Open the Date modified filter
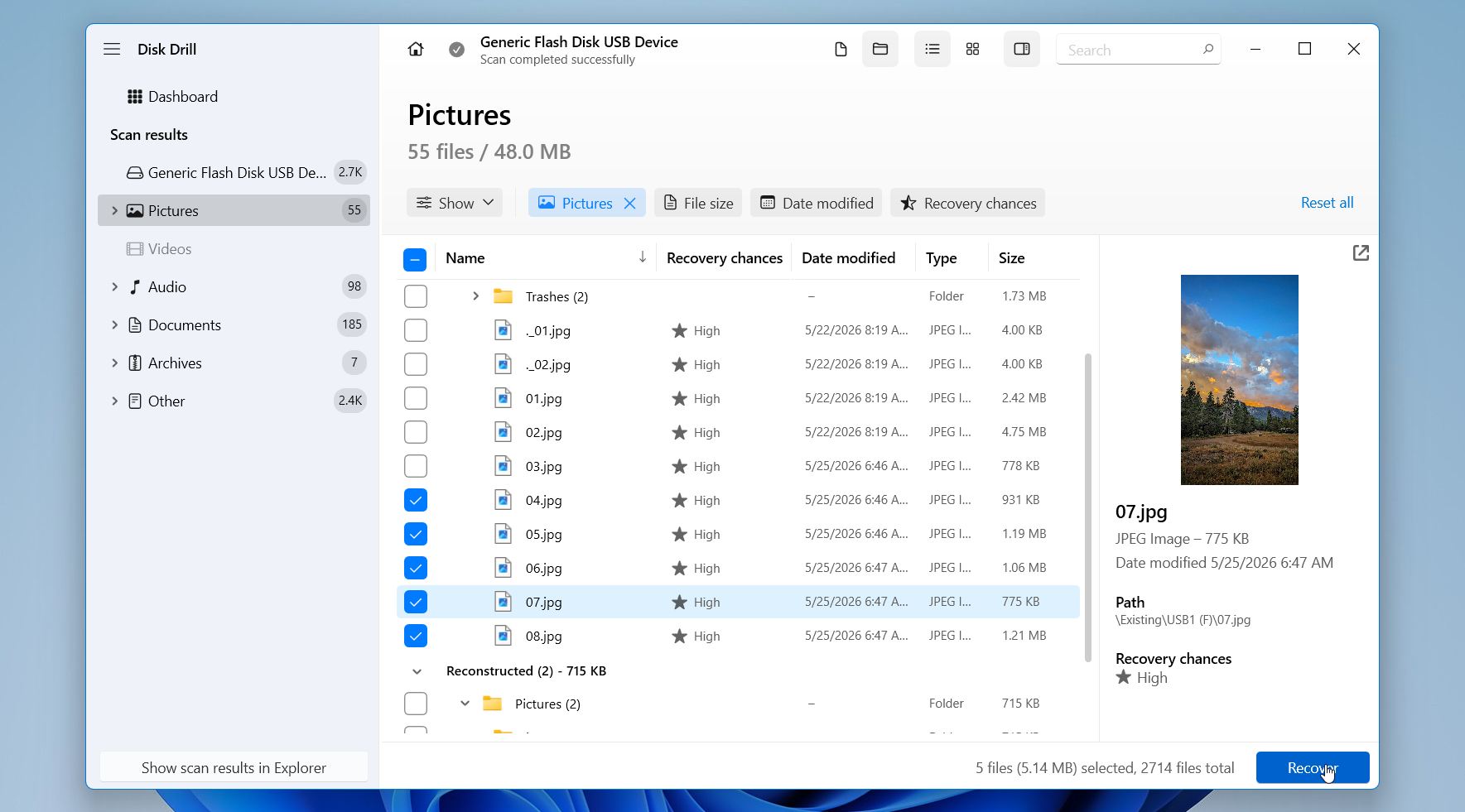The width and height of the screenshot is (1465, 812). [x=816, y=203]
